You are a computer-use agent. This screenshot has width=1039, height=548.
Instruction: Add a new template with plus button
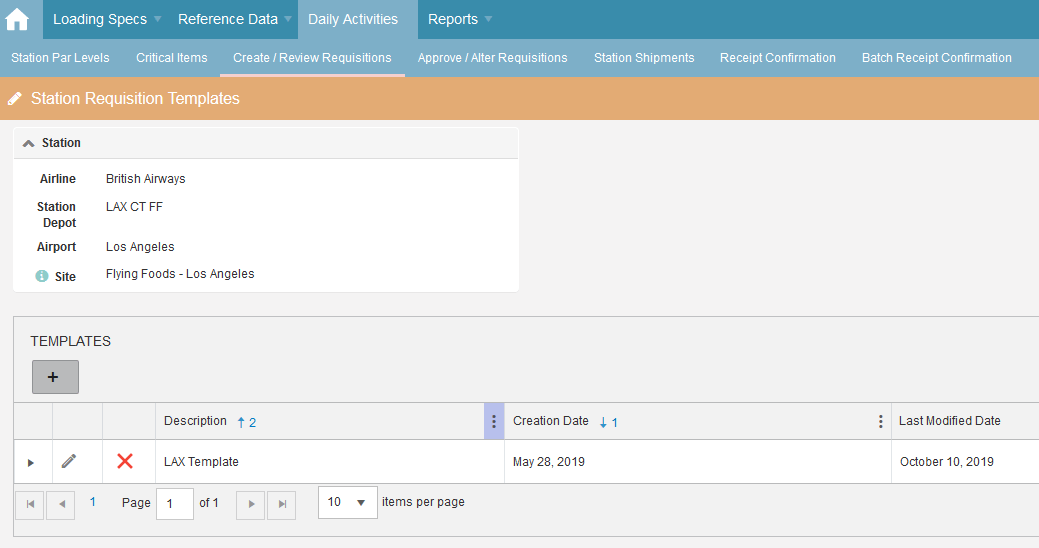pos(56,377)
